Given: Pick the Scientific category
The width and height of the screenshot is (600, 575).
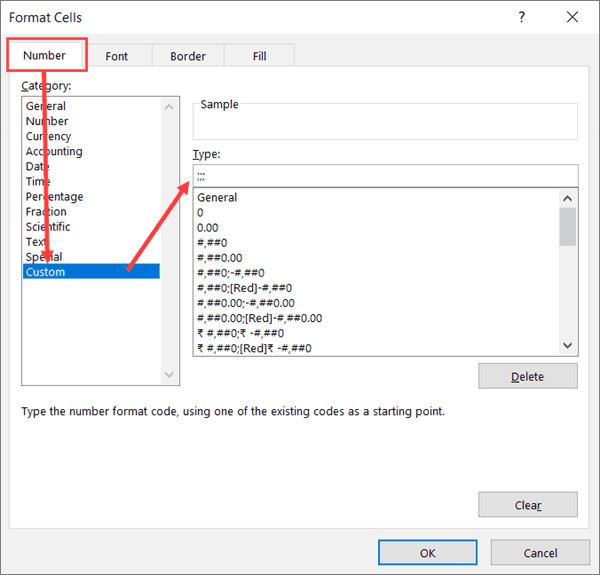Looking at the screenshot, I should pyautogui.click(x=48, y=227).
